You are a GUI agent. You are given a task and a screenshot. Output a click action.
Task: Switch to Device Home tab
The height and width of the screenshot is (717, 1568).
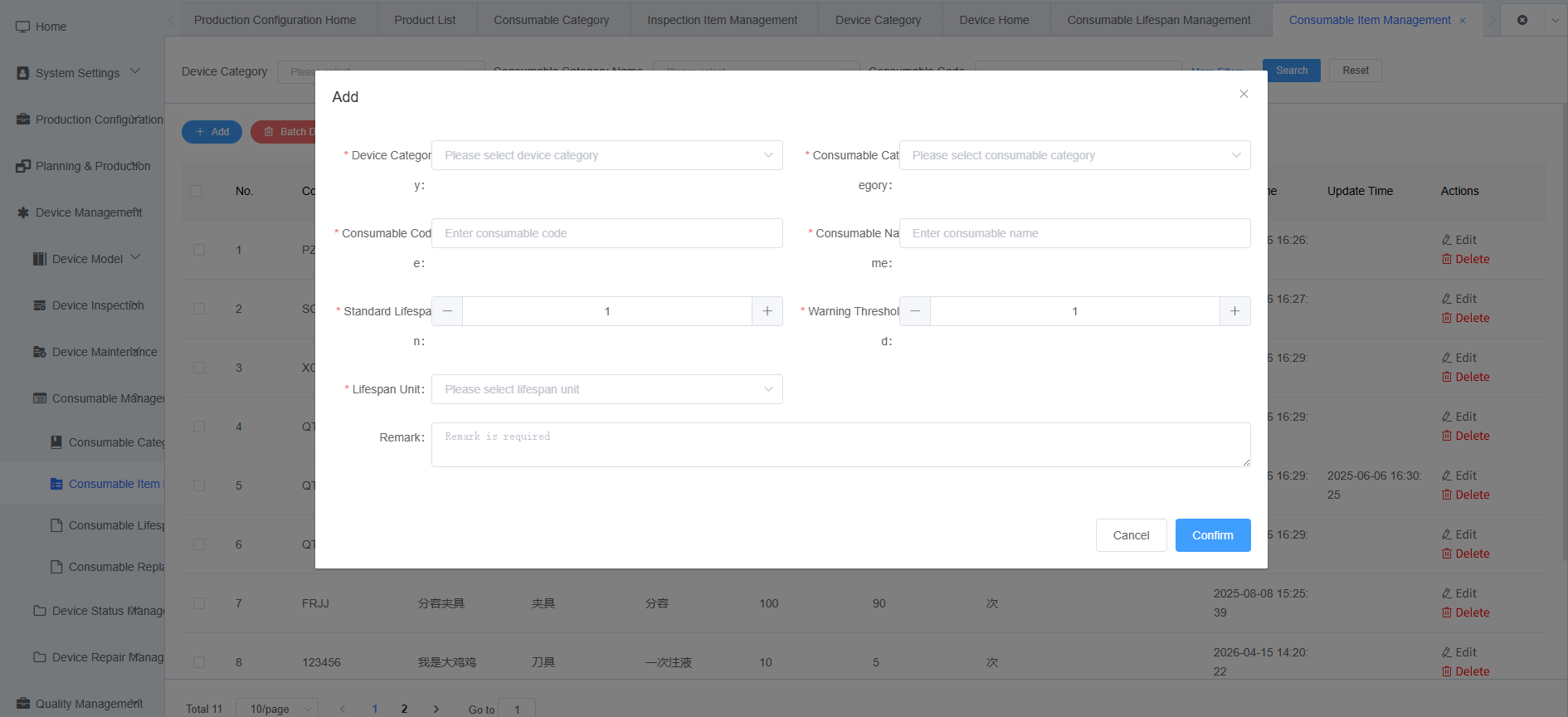point(994,20)
